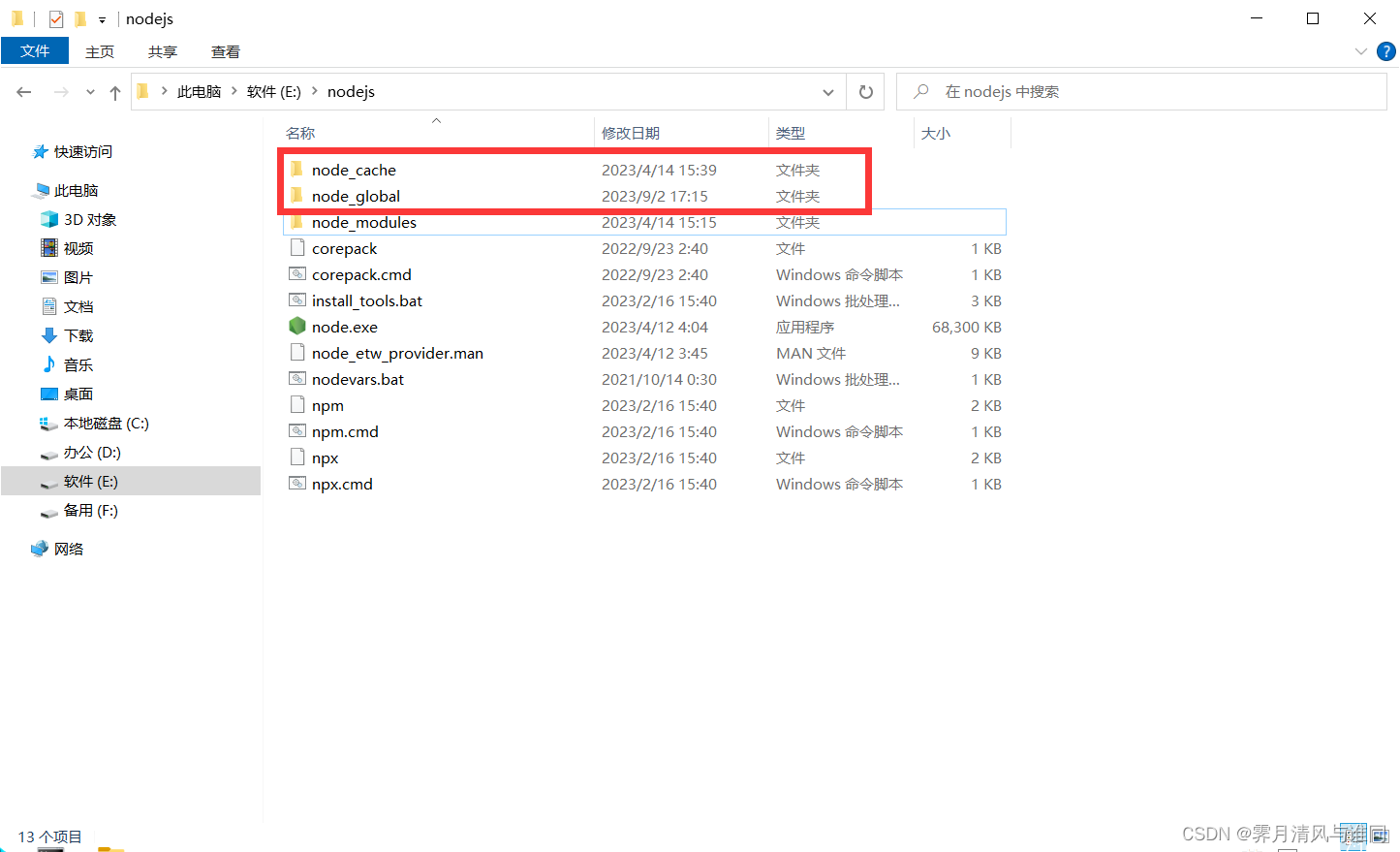Navigate forward arrow button

(60, 92)
